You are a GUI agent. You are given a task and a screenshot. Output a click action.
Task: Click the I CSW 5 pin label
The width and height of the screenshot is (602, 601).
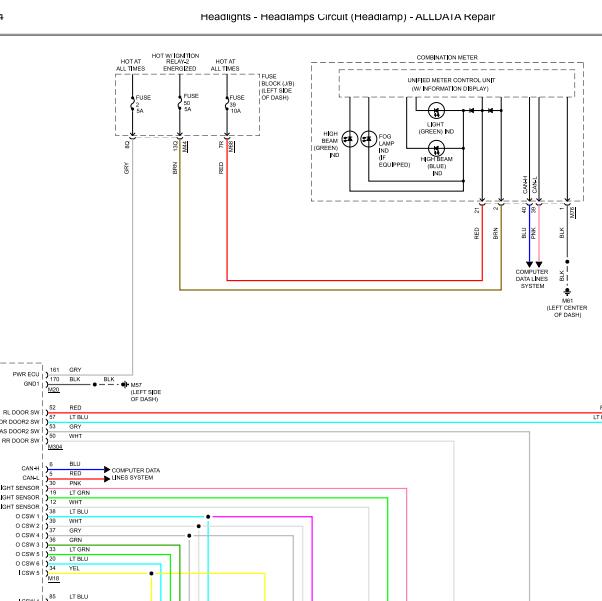point(29,573)
